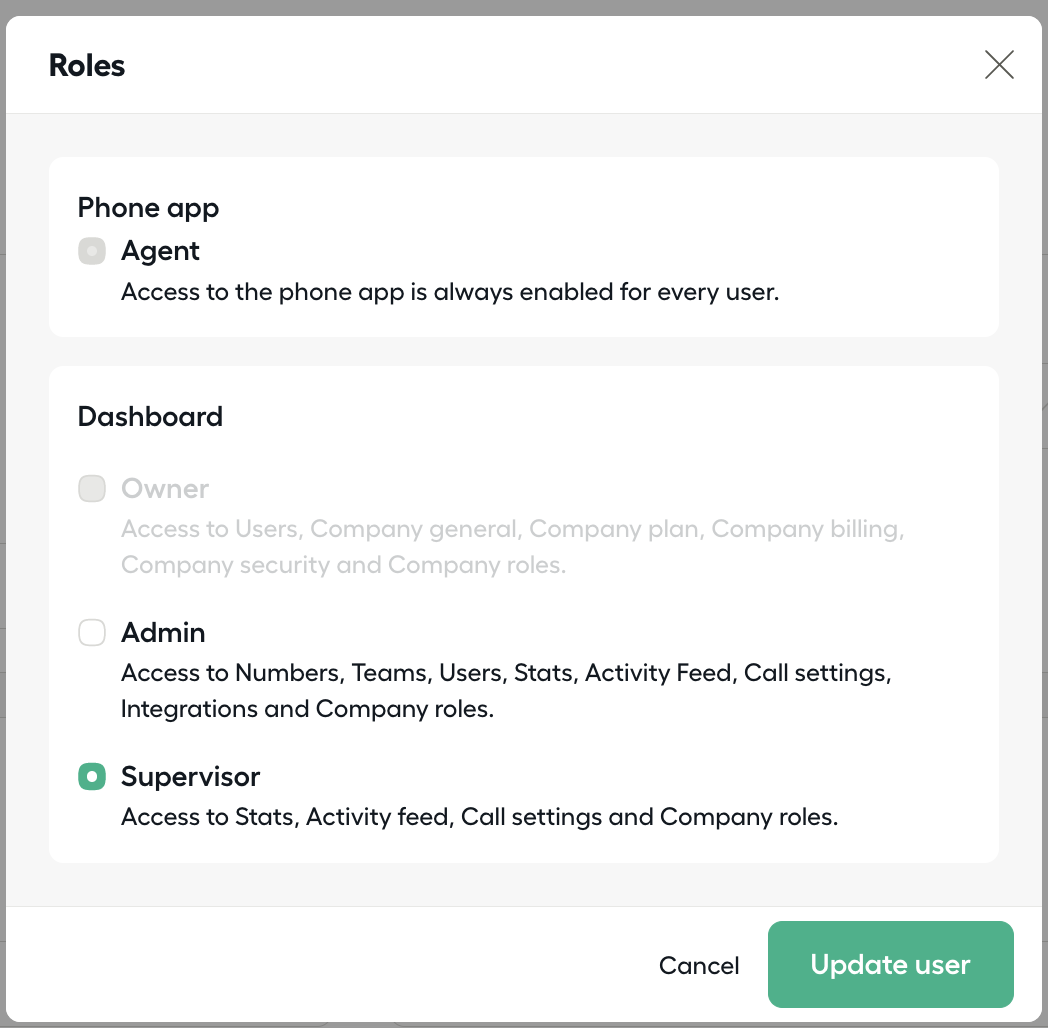Click the Update user button
Image resolution: width=1048 pixels, height=1028 pixels.
[890, 964]
